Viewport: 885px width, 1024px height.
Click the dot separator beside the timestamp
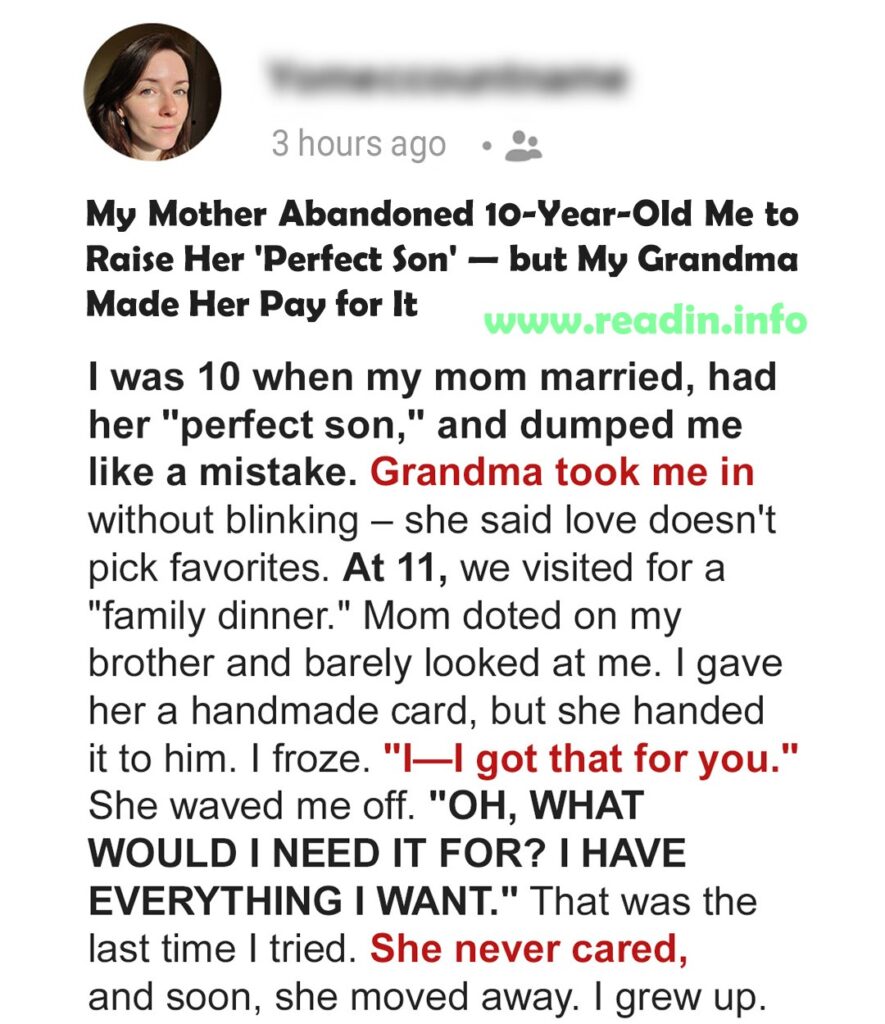click(x=485, y=146)
